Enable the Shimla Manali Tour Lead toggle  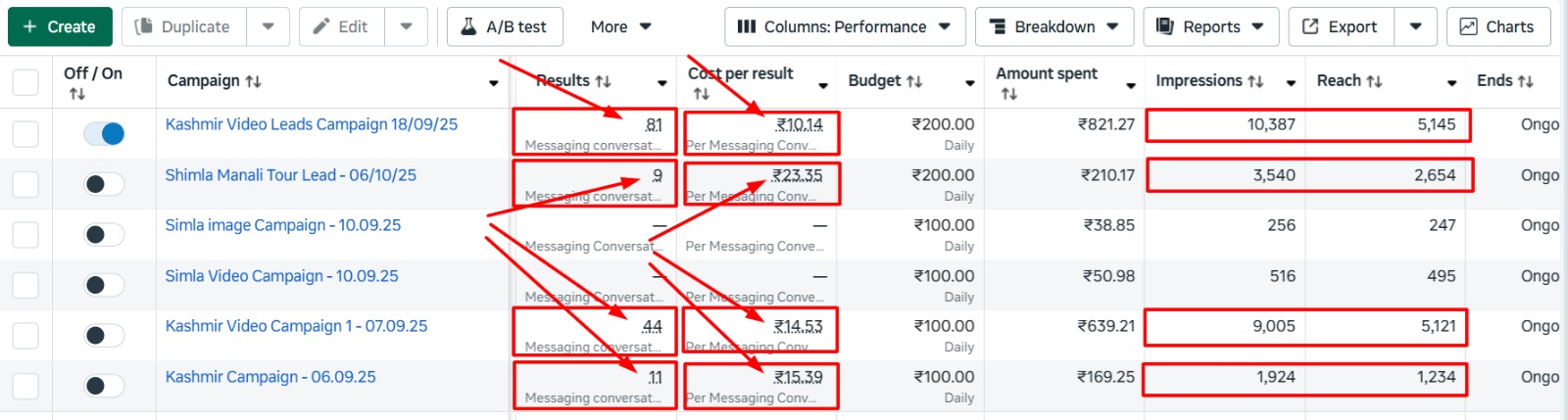click(104, 184)
